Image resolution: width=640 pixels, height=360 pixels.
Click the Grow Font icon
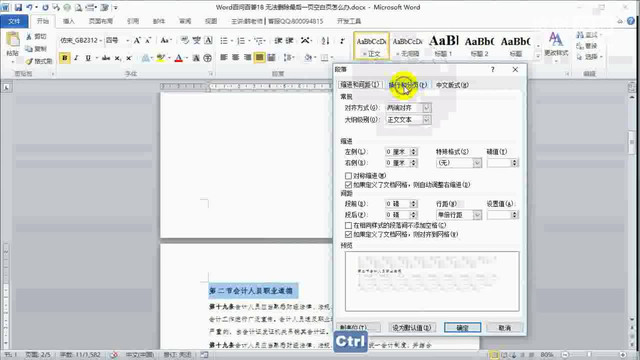coord(137,40)
